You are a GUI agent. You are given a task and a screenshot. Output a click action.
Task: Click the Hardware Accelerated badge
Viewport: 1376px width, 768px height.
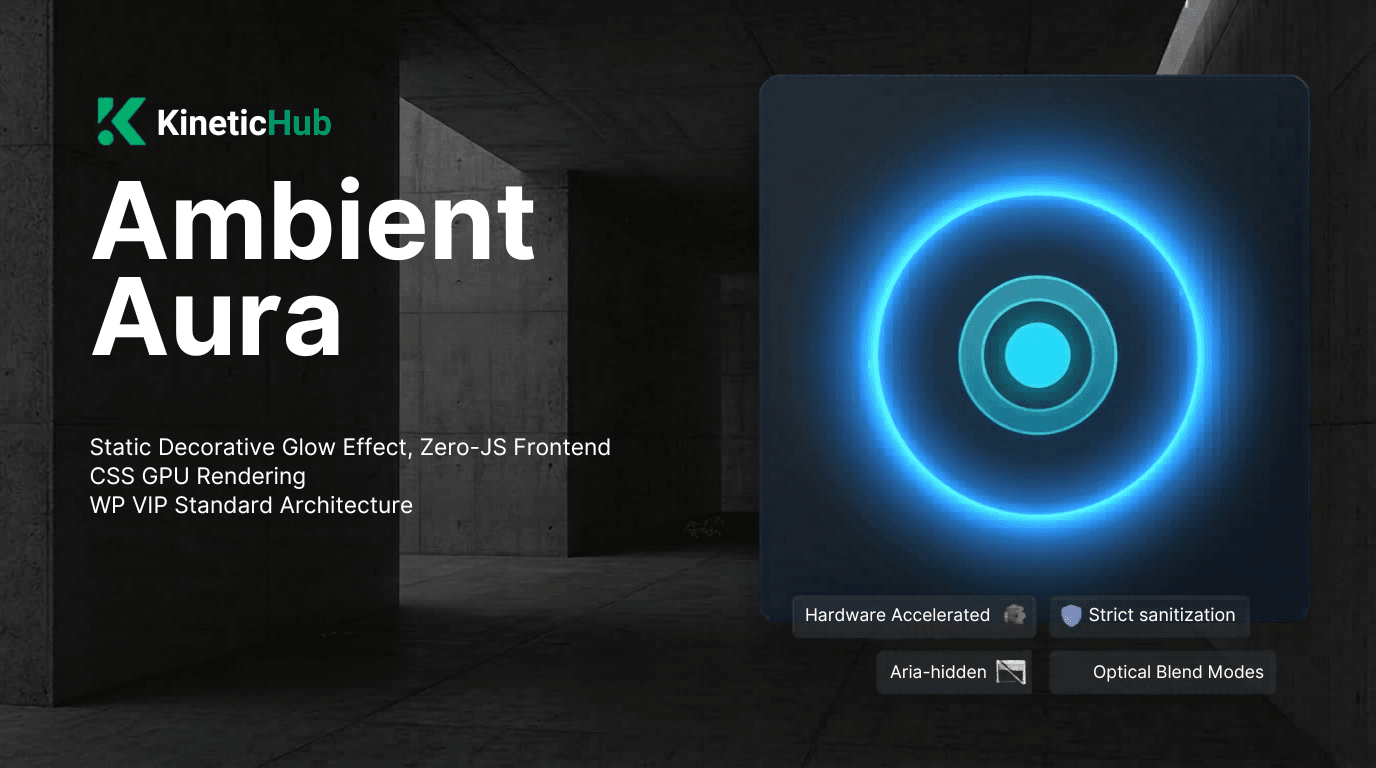(914, 615)
